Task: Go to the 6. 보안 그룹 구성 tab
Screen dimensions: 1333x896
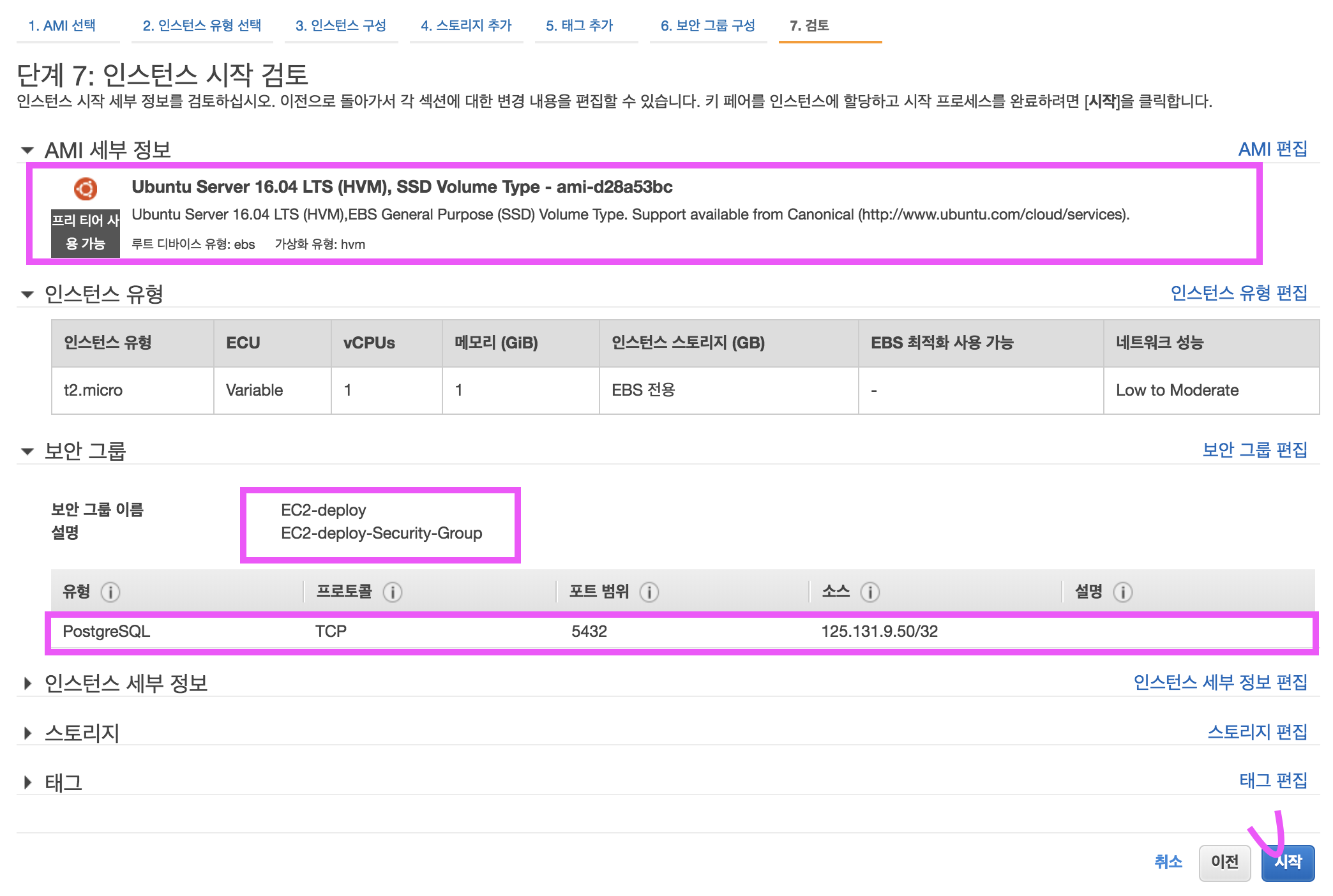Action: coord(708,26)
